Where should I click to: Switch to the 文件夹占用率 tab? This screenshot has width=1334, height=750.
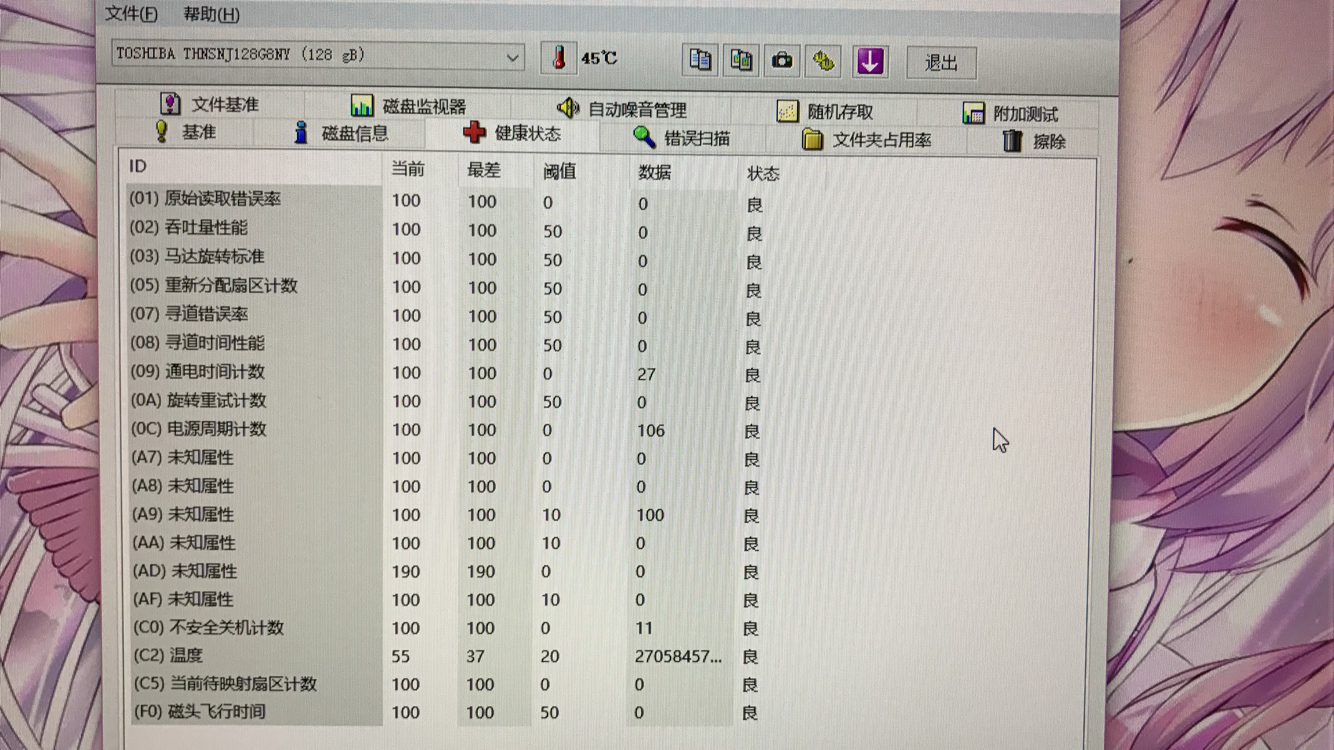coord(867,140)
